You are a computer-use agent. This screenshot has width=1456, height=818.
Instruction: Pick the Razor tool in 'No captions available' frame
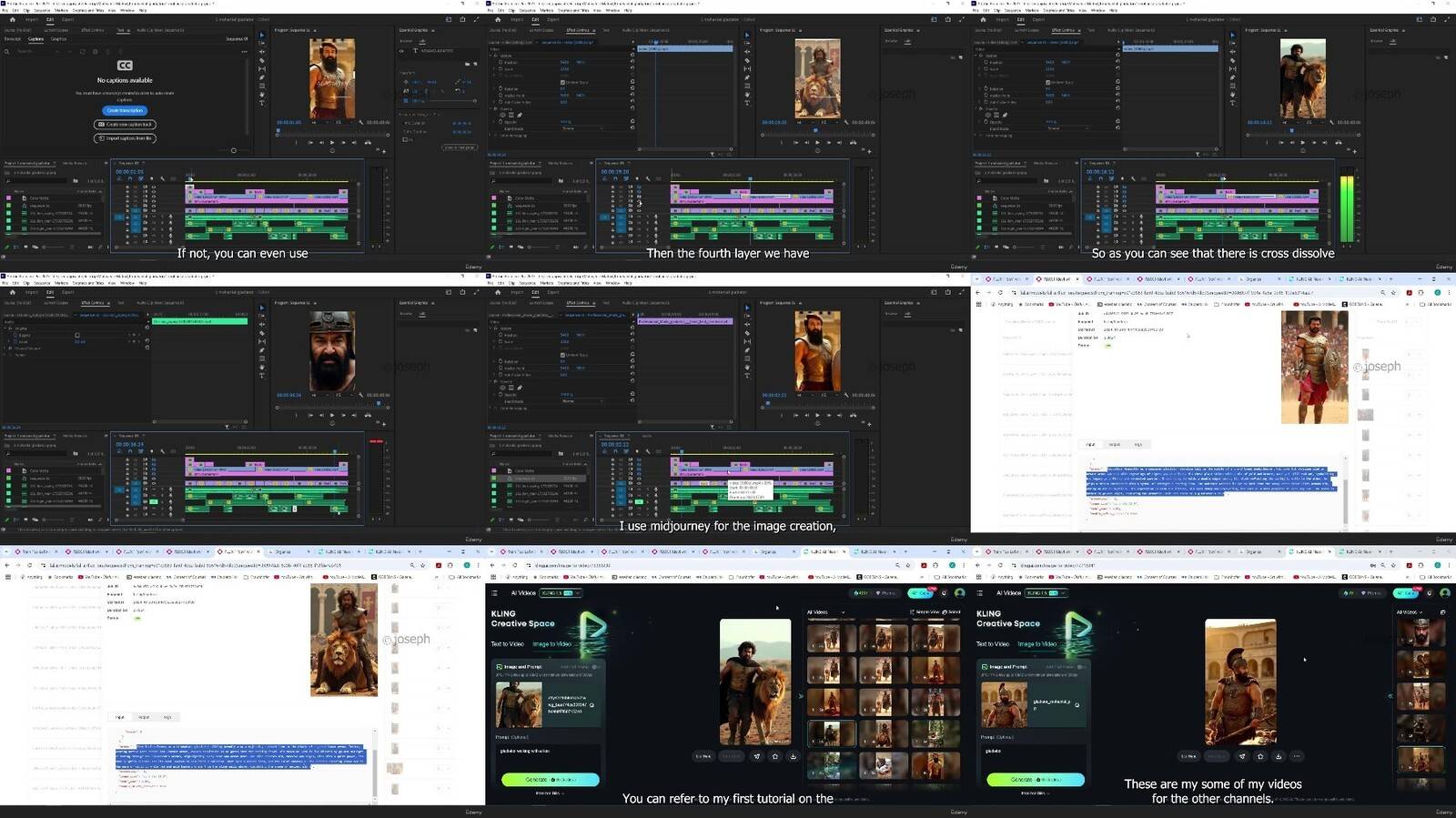click(x=262, y=60)
